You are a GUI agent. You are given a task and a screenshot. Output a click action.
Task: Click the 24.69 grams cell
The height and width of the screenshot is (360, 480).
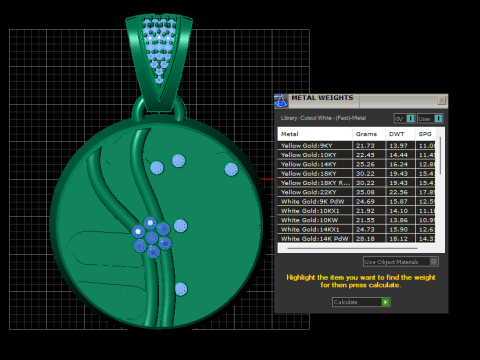click(x=369, y=202)
